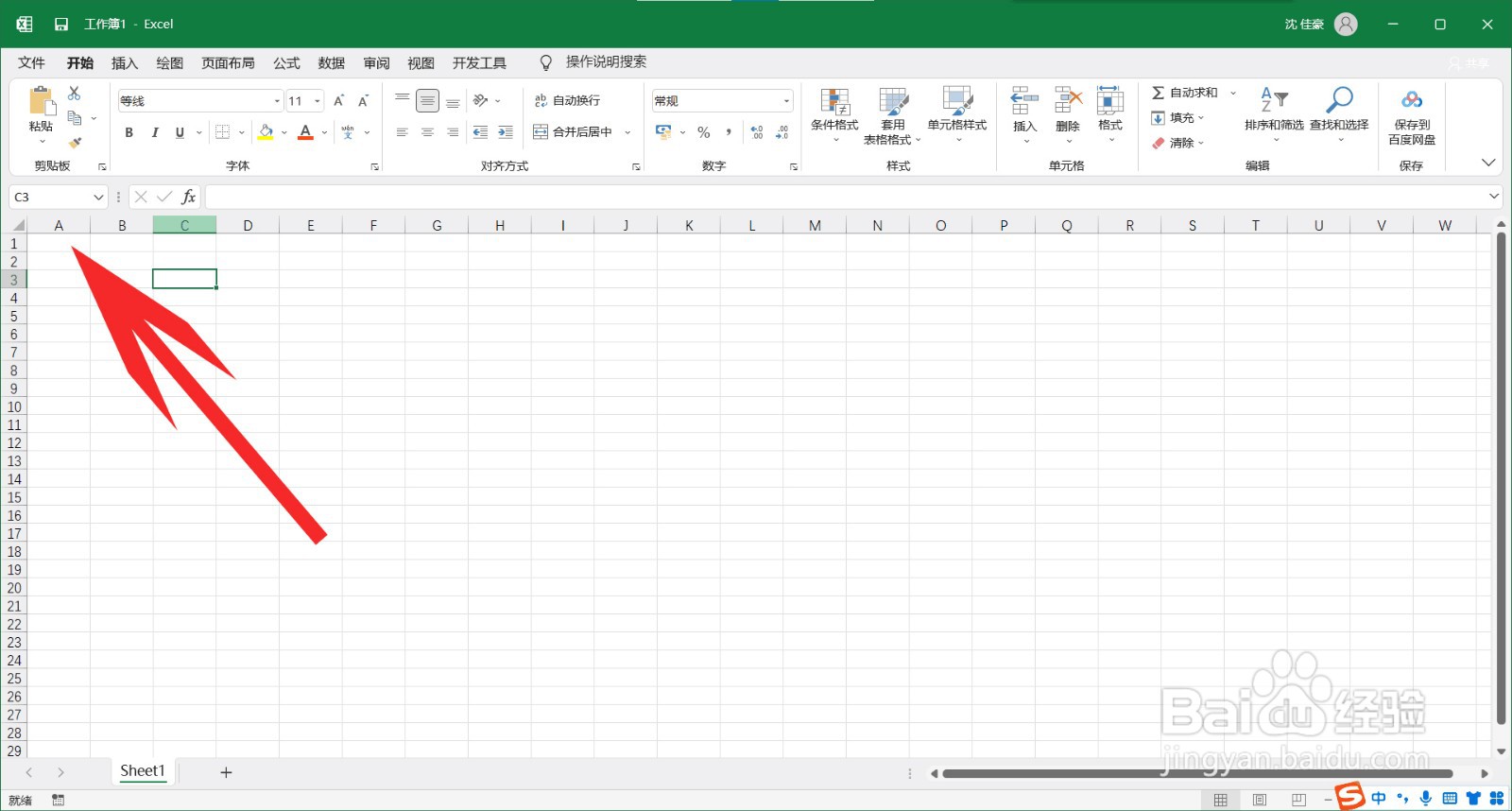Click the vertical scrollbar thumb
Viewport: 1512px width, 811px height.
click(x=1501, y=477)
